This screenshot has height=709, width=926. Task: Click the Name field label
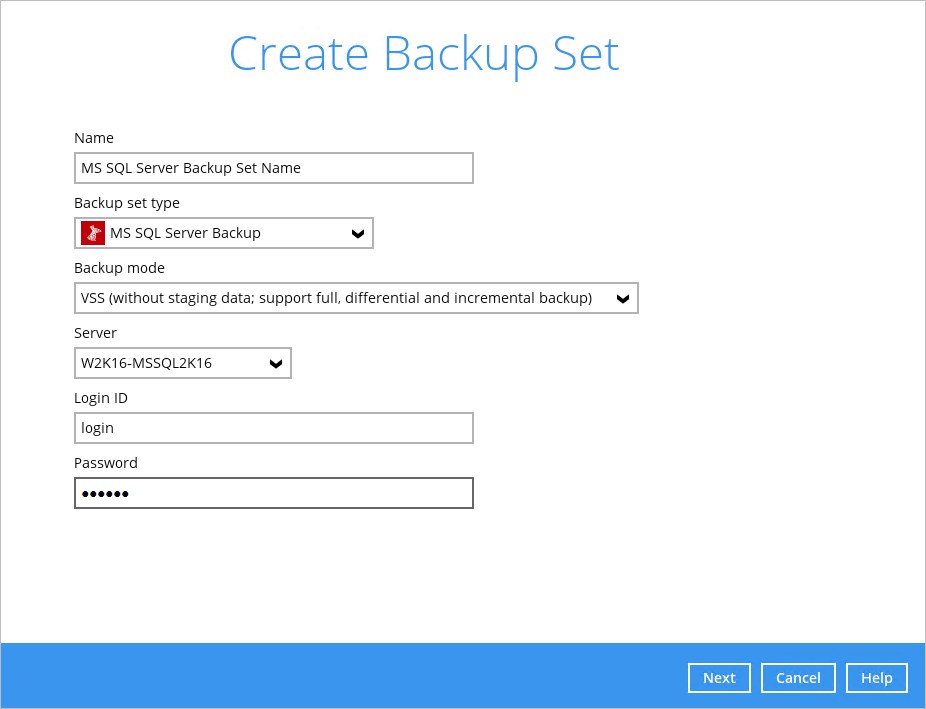94,138
